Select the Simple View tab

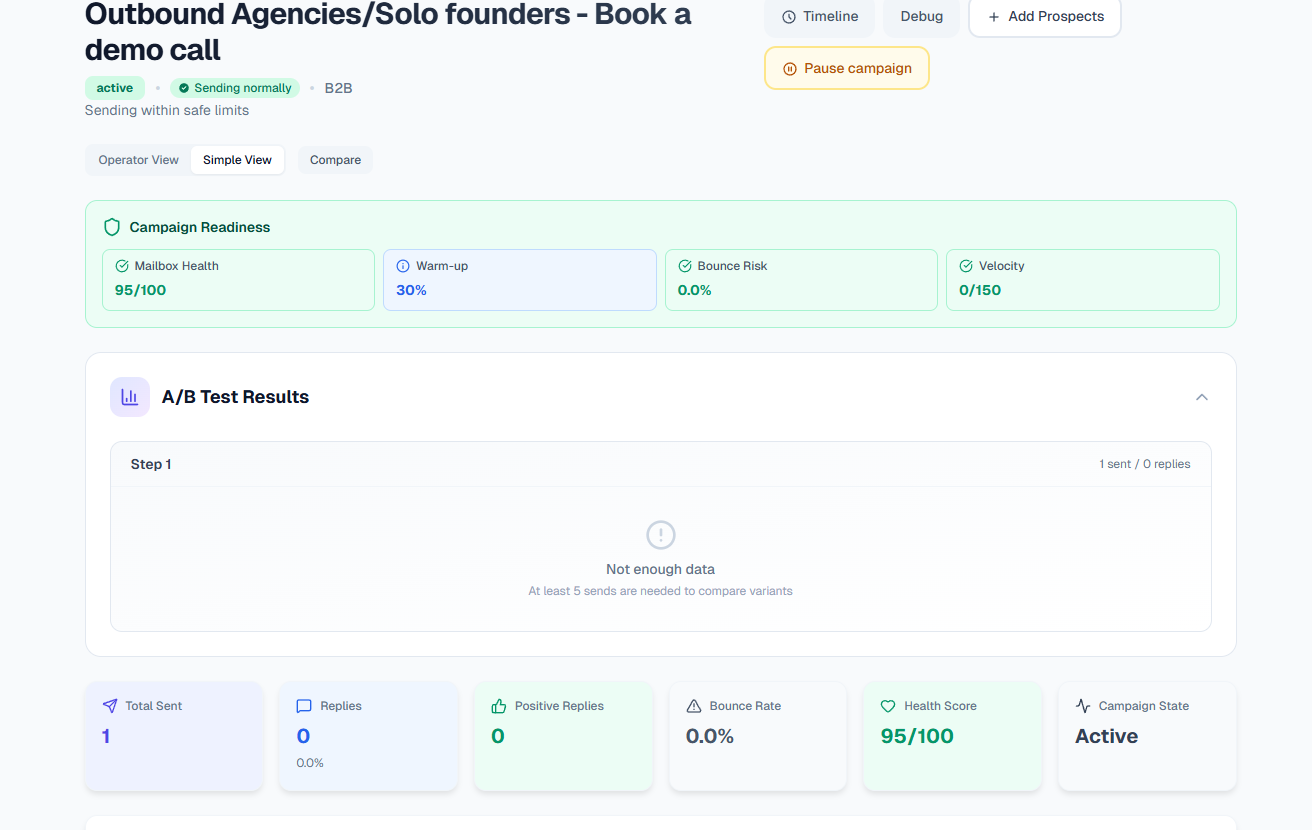pos(237,159)
